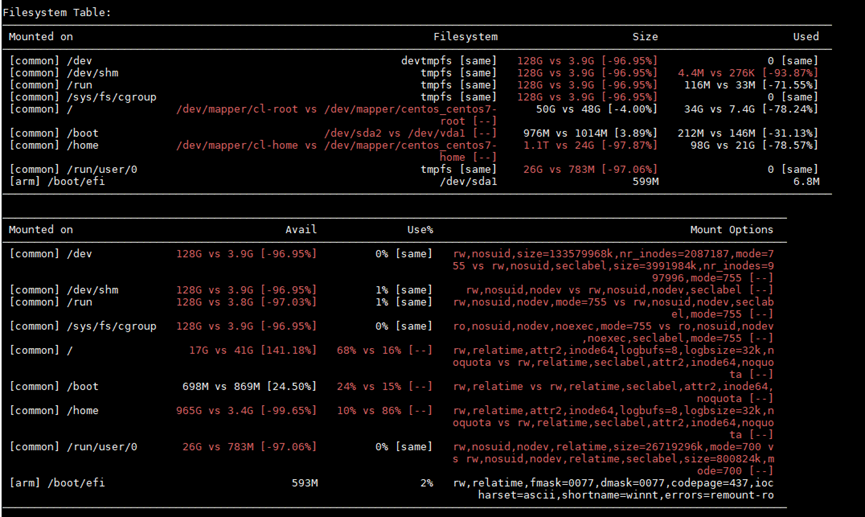Click the "/dev/sda2 vs /dev/vda1" filesystem entry
This screenshot has width=865, height=517.
[x=411, y=133]
